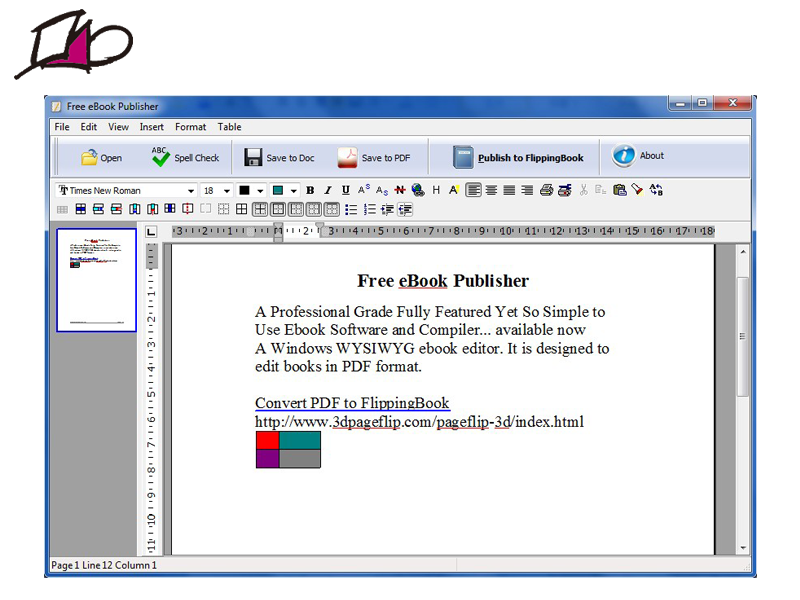Click the text highlight A icon
This screenshot has height=600, width=800.
coord(454,190)
